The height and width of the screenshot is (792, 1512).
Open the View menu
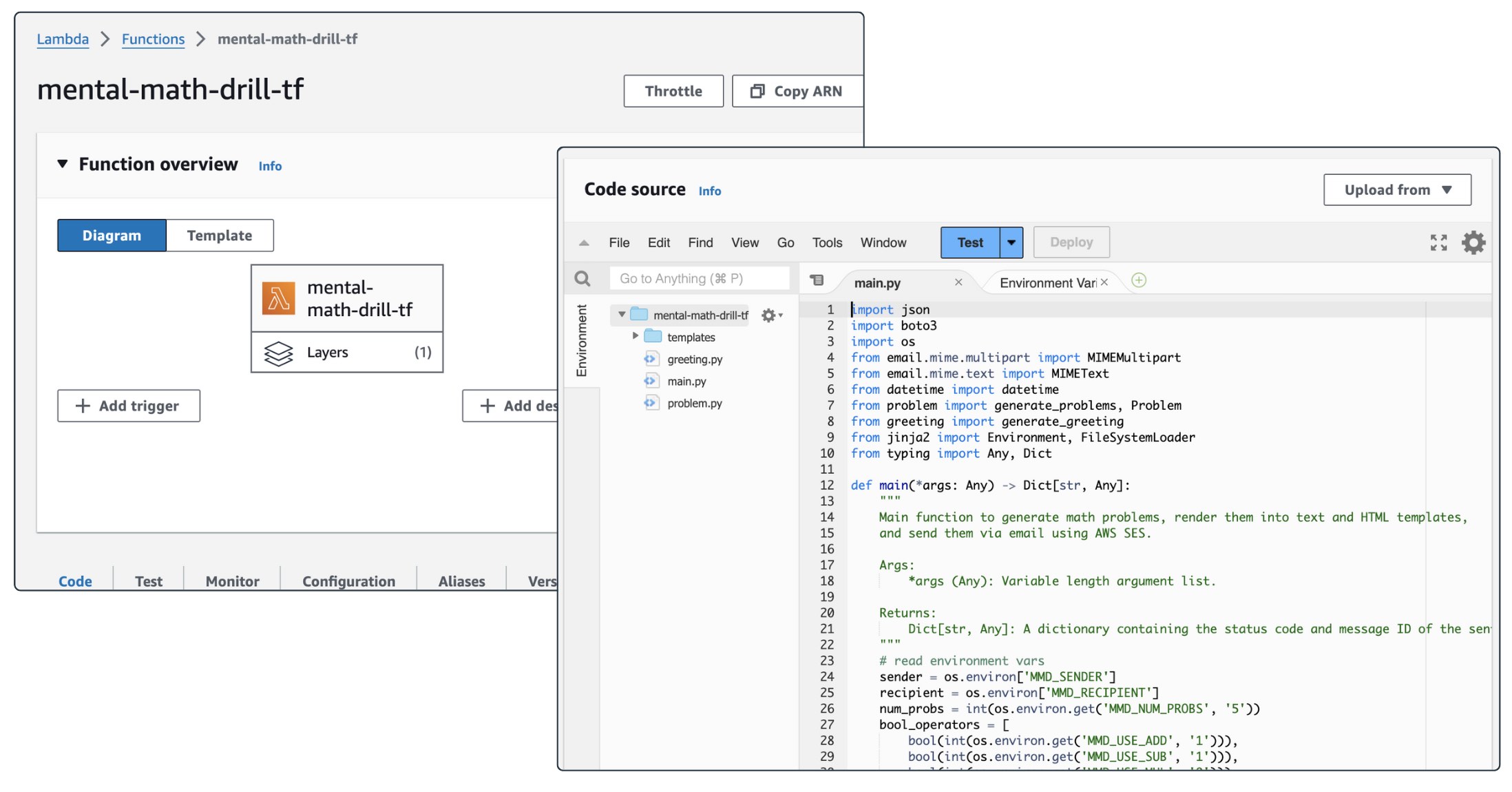point(745,242)
